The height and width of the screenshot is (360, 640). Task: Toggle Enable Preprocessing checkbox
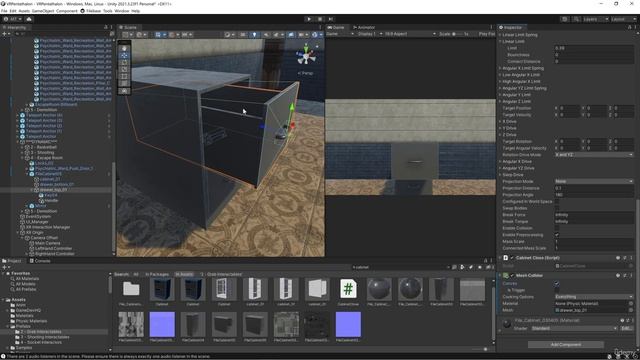(x=557, y=235)
